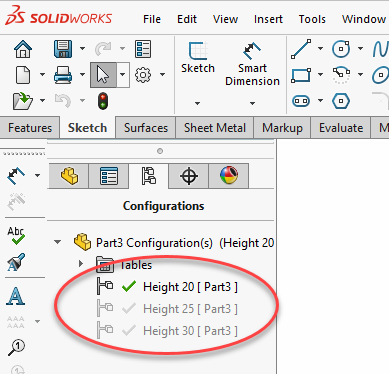Click the Home icon in the toolbar
The image size is (389, 374).
click(23, 49)
